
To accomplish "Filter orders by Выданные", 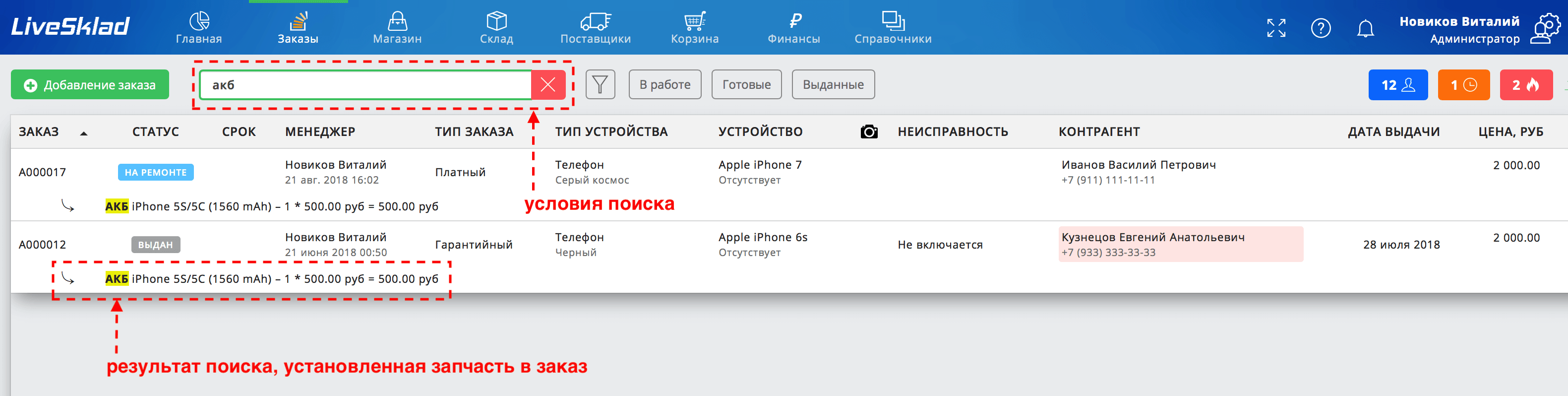I will (833, 85).
